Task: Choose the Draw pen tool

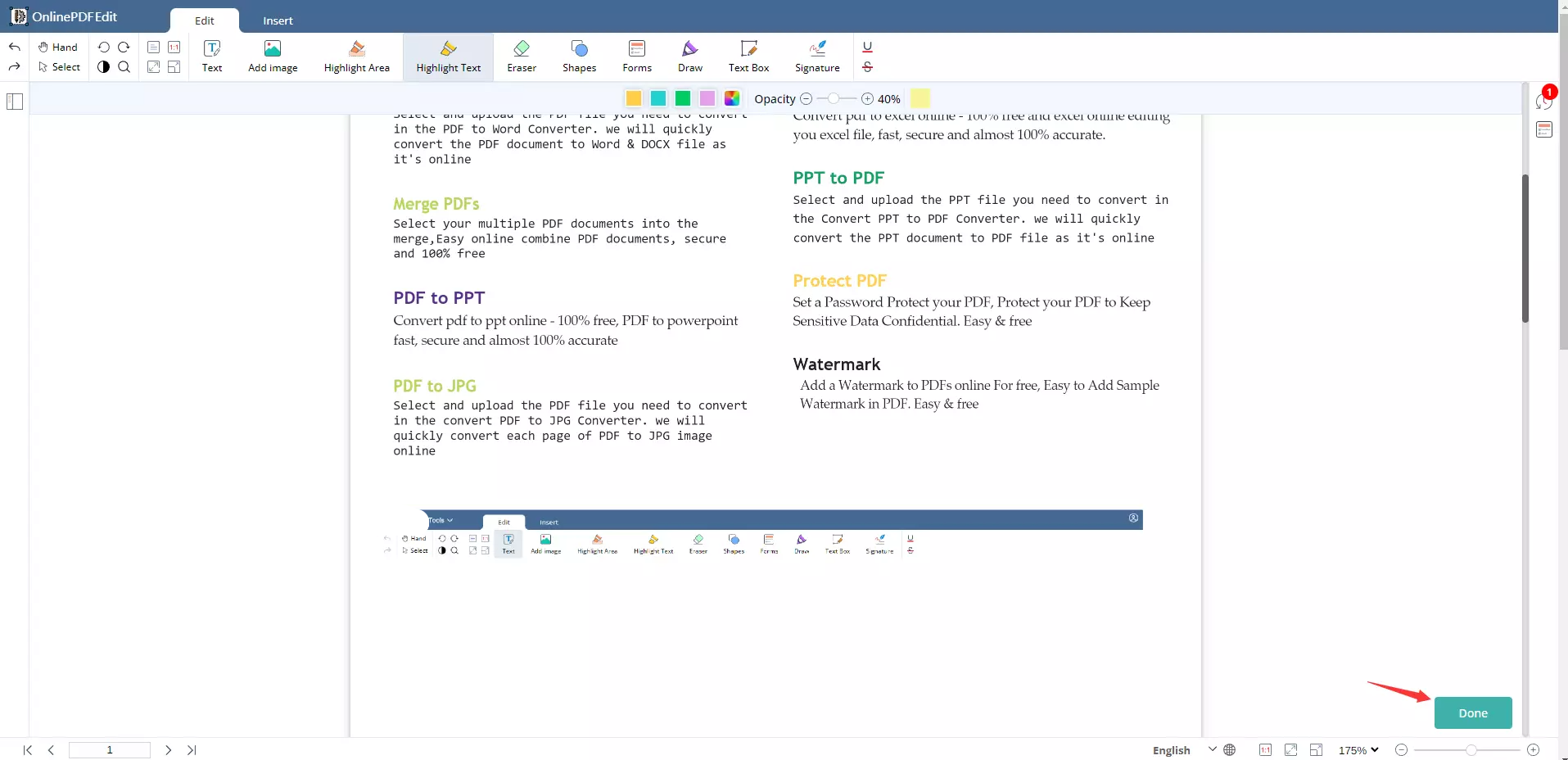Action: point(689,57)
